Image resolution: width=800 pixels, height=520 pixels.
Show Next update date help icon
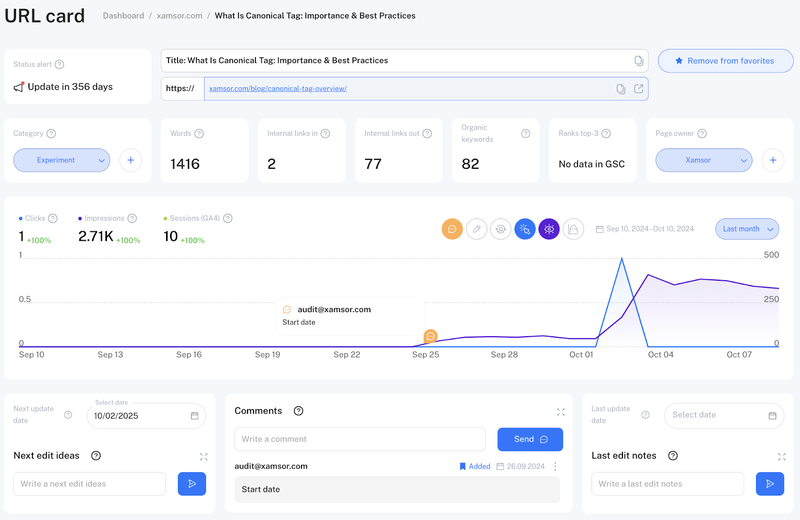68,415
